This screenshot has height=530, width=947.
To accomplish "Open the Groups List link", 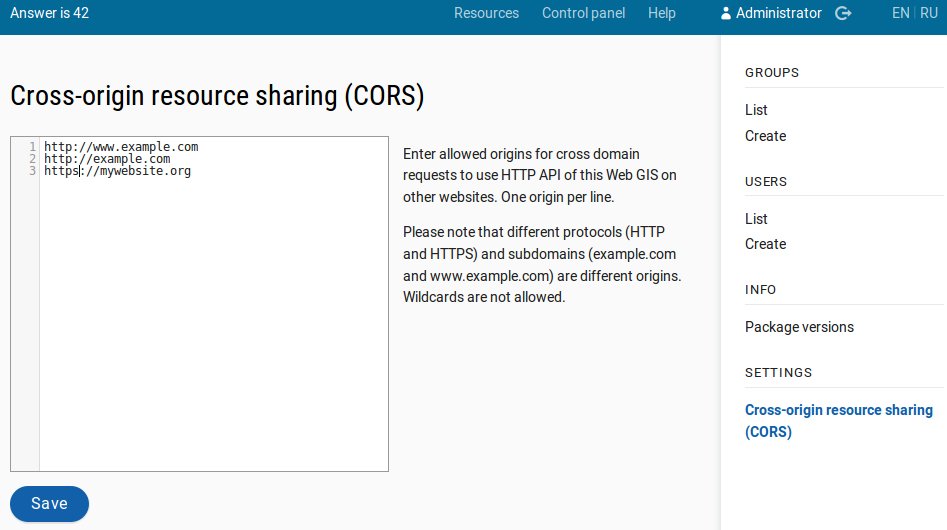I will click(x=756, y=110).
